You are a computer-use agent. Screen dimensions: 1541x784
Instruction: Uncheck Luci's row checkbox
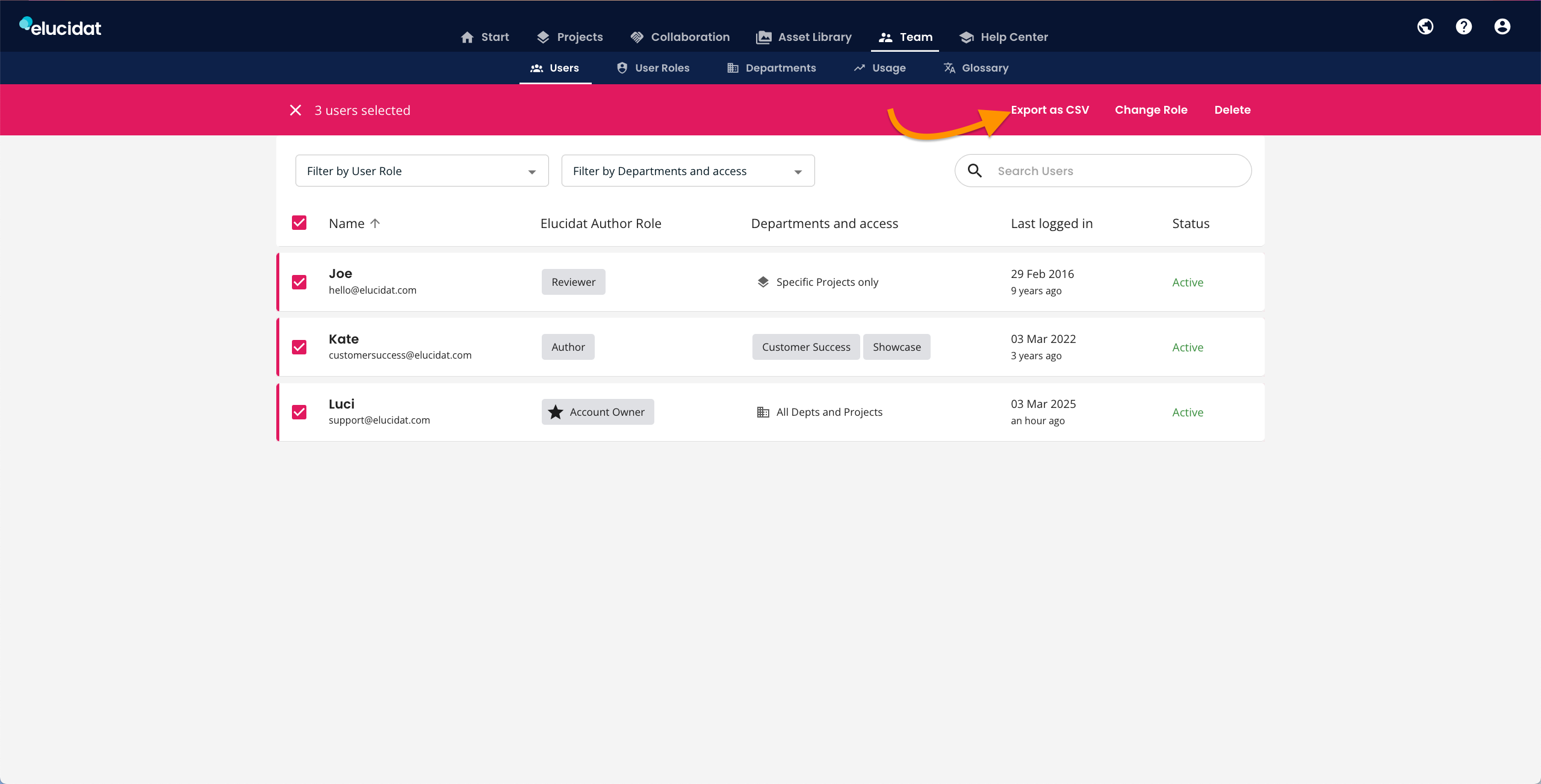tap(299, 412)
